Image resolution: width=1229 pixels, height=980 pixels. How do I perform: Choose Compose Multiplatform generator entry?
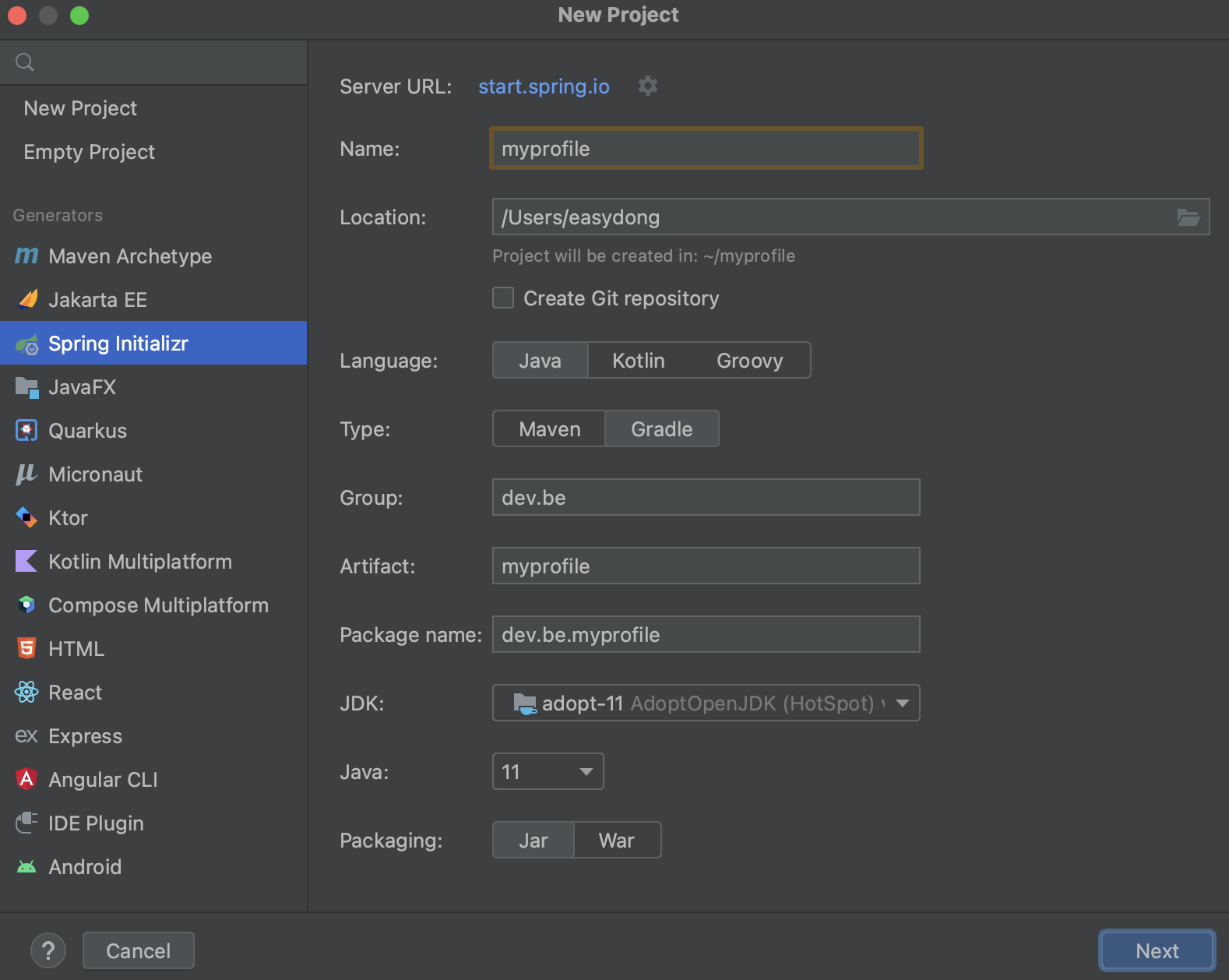coord(153,605)
